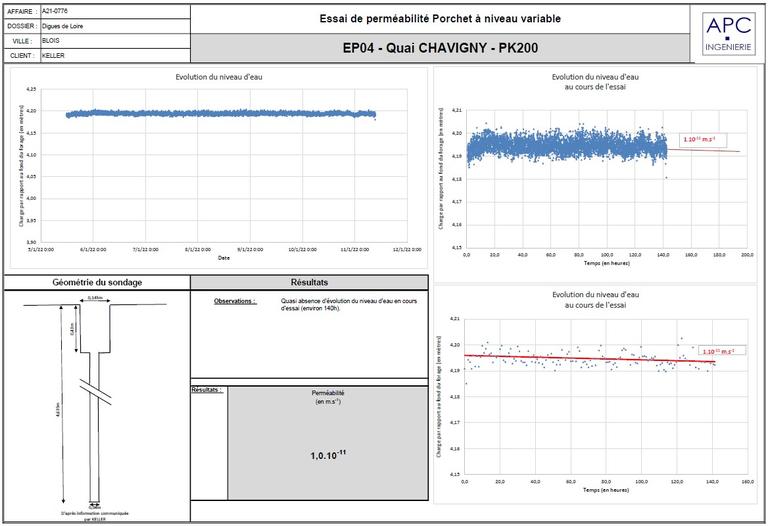Click the break marks on the borehole diagram
This screenshot has height=526, width=768.
point(94,391)
